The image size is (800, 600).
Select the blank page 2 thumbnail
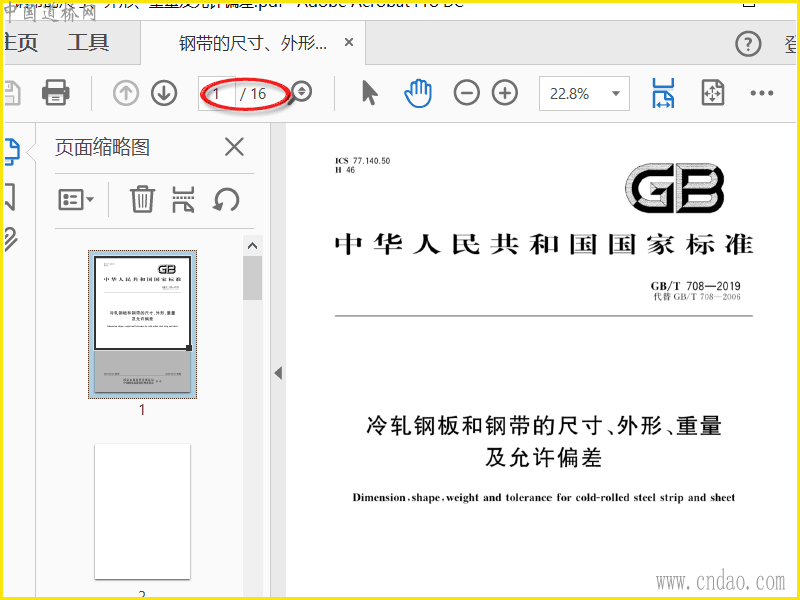tap(142, 511)
